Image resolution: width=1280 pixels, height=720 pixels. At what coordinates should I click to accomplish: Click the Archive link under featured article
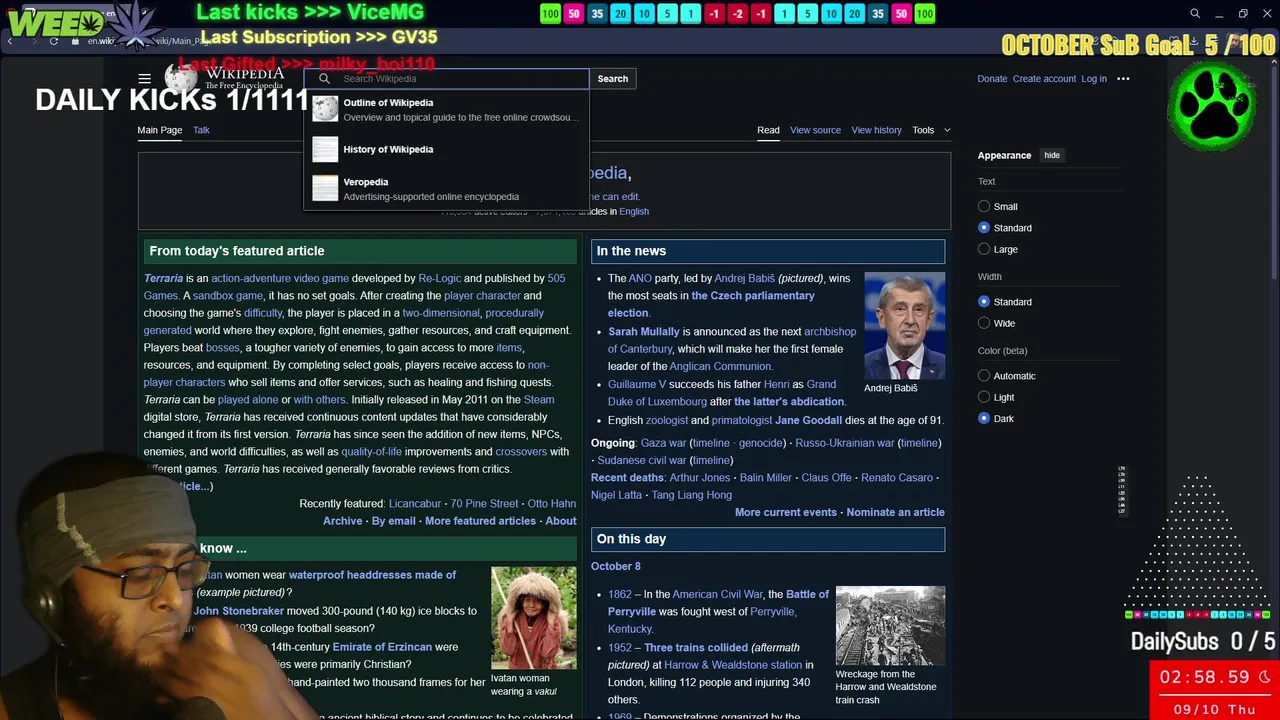tap(342, 521)
